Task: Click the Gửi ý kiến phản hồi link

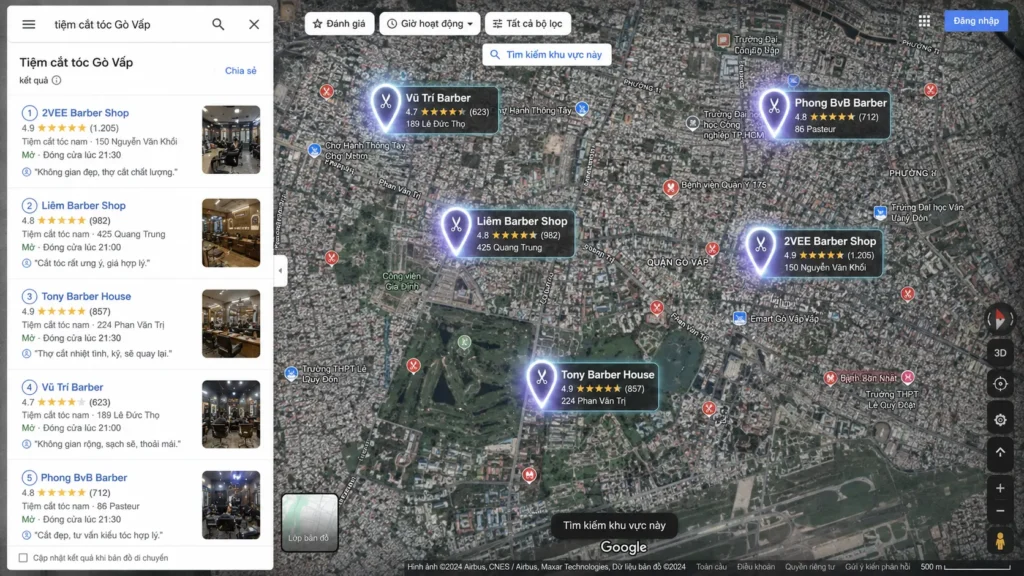Action: click(878, 567)
